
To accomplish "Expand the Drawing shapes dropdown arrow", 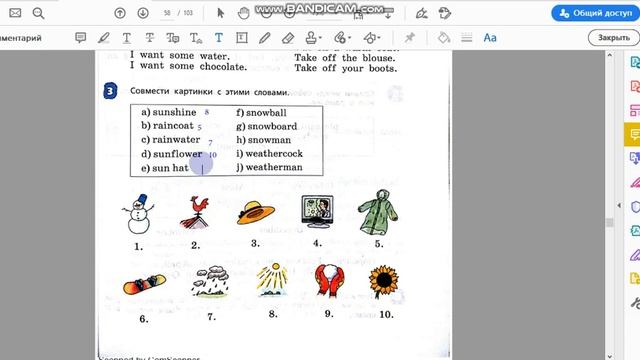I will [379, 38].
